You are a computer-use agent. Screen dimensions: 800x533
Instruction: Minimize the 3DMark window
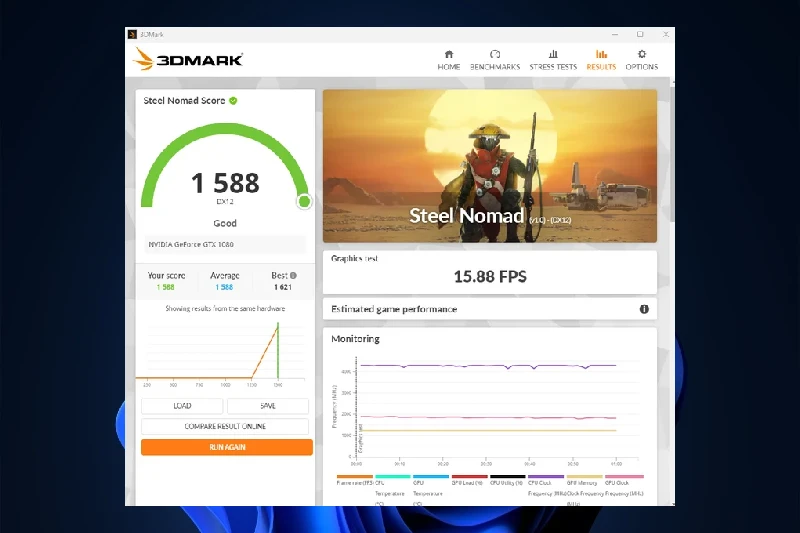click(615, 34)
